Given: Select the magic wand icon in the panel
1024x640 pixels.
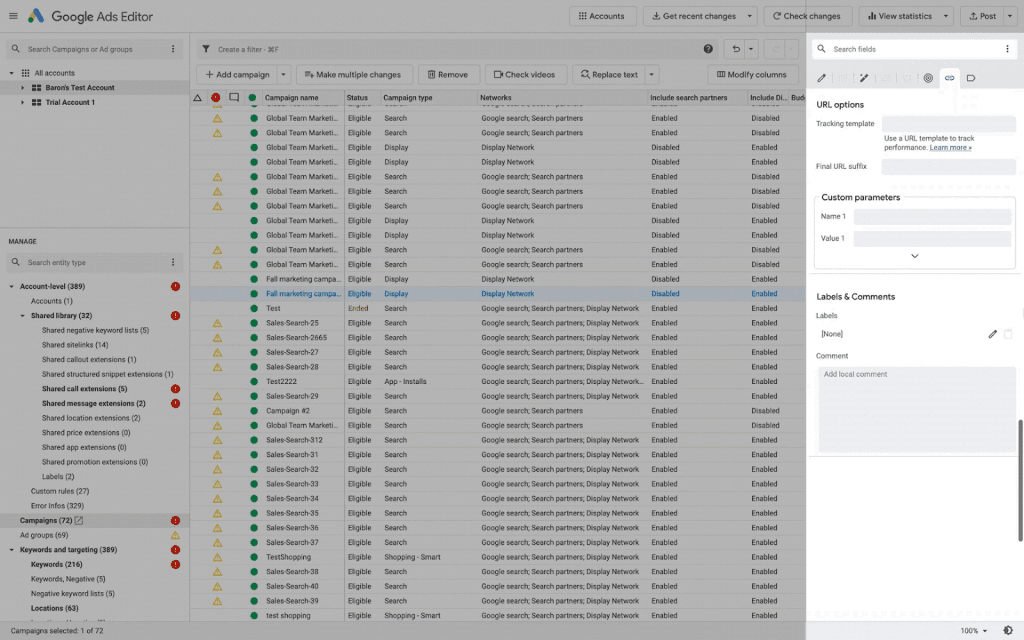Looking at the screenshot, I should 864,78.
